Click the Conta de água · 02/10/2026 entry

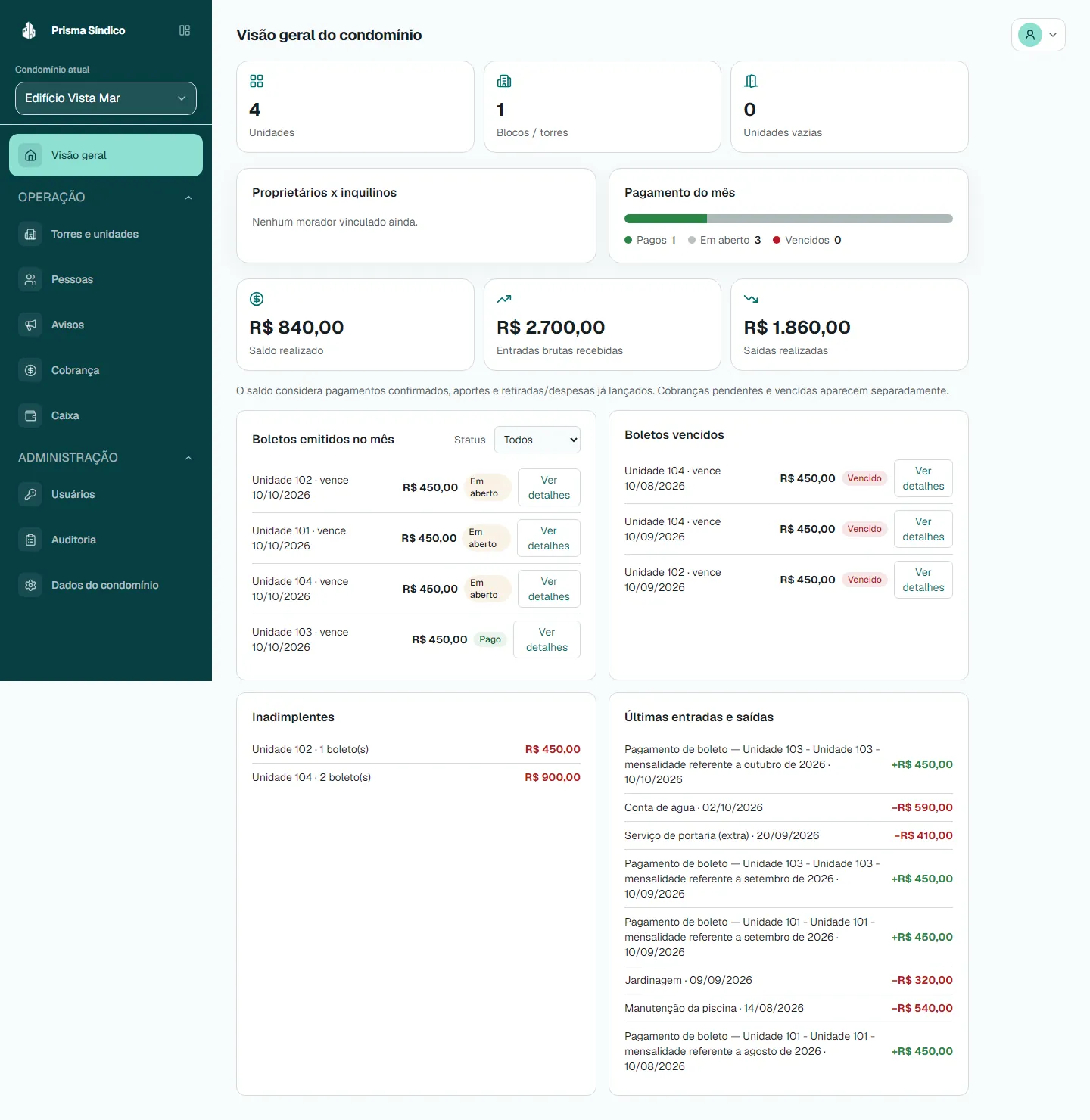coord(789,807)
